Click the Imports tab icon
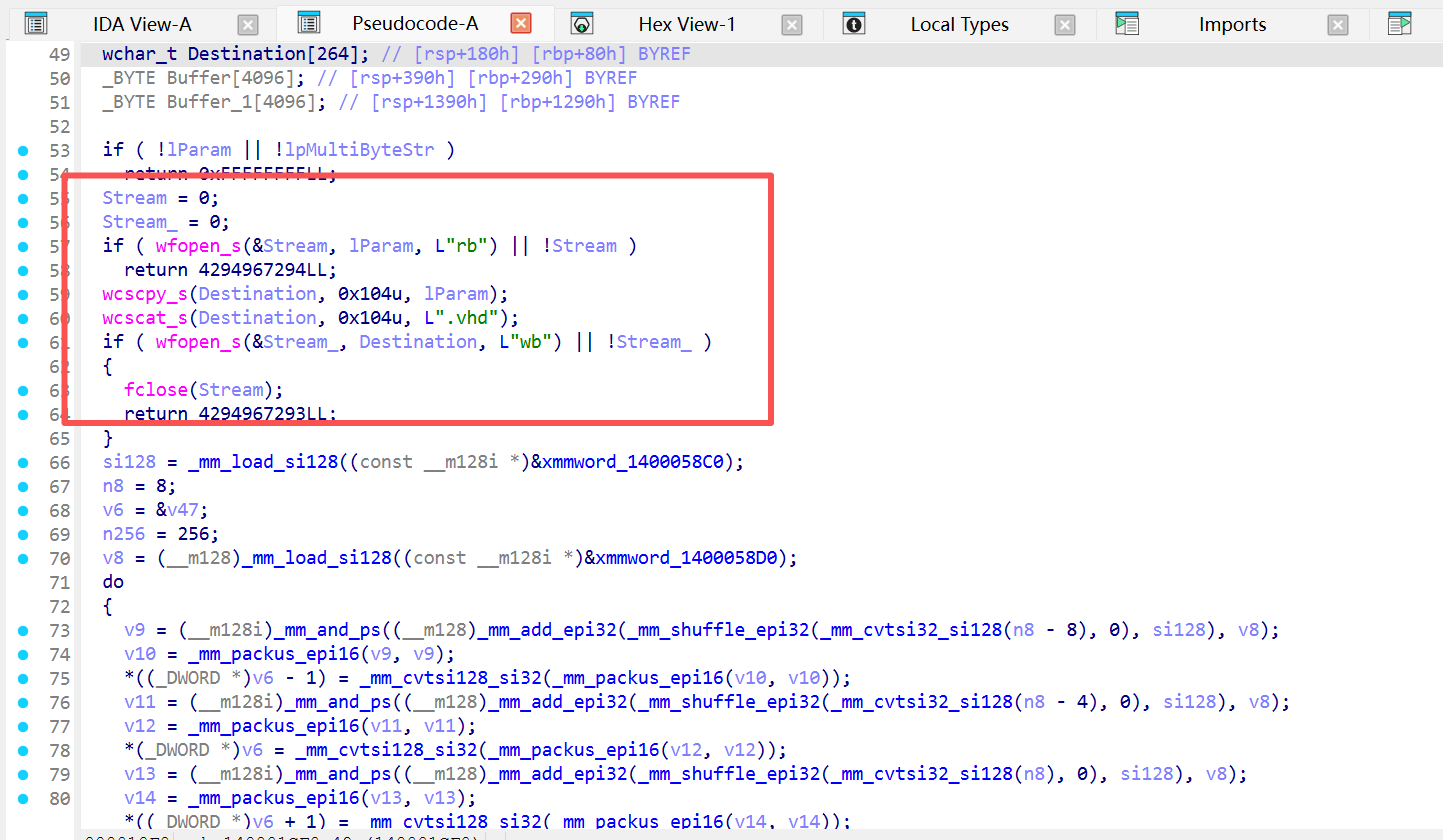The width and height of the screenshot is (1443, 840). [x=1127, y=24]
